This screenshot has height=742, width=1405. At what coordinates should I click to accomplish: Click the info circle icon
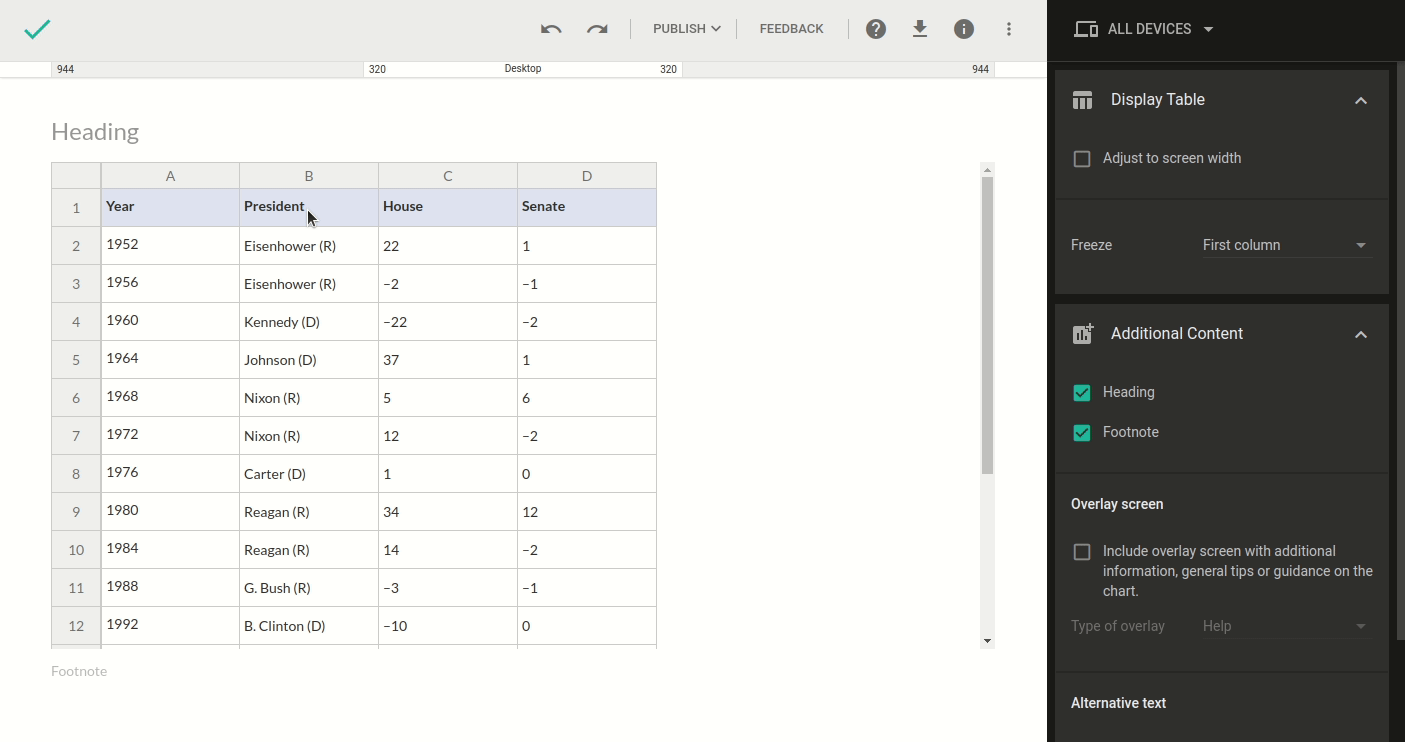[963, 28]
